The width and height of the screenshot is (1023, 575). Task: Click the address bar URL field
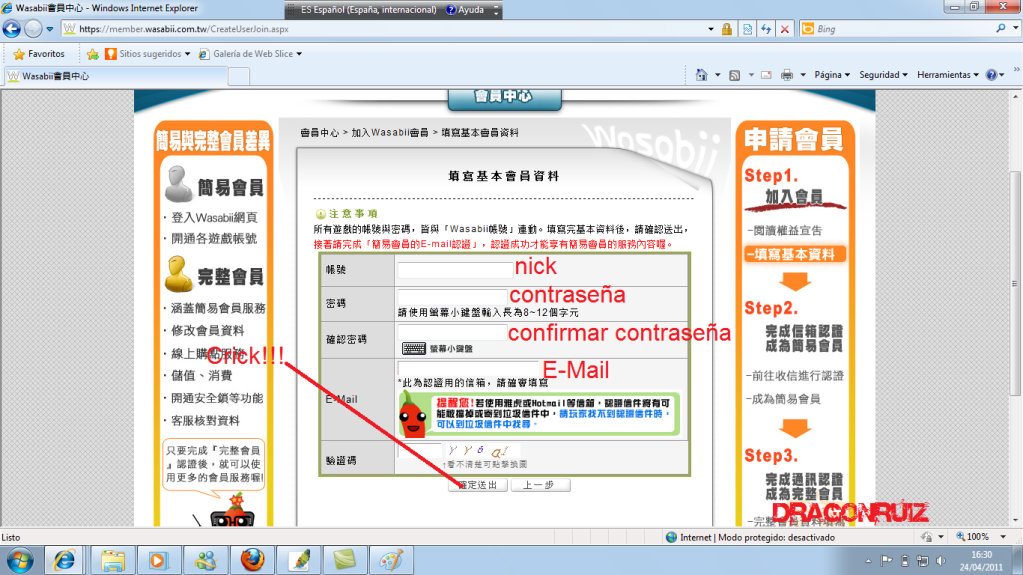pyautogui.click(x=385, y=29)
